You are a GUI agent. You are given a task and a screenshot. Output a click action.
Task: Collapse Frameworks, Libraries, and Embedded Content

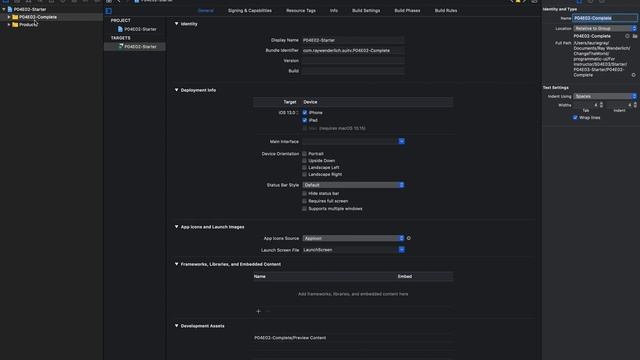click(x=176, y=264)
